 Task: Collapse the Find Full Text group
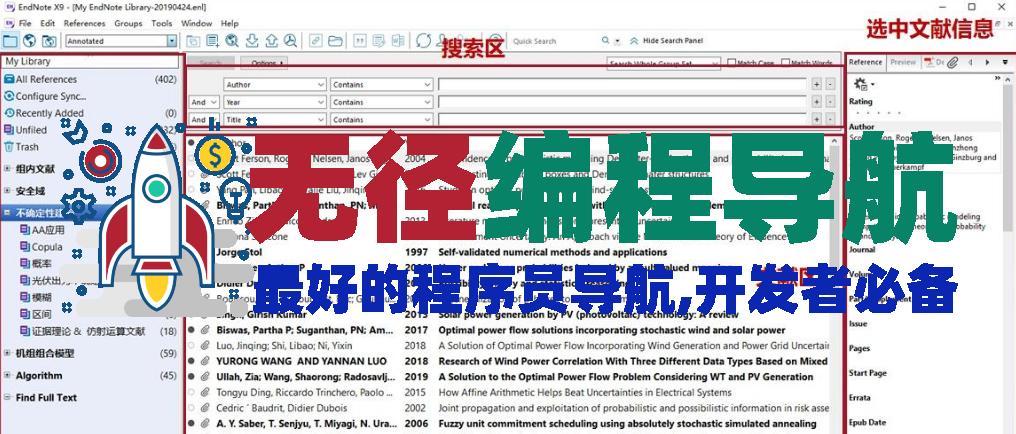pos(7,398)
